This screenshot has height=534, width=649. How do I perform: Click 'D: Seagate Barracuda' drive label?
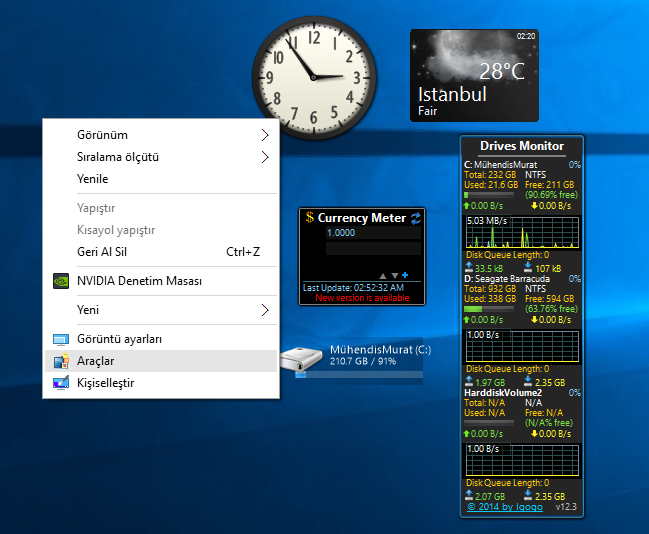pyautogui.click(x=507, y=279)
